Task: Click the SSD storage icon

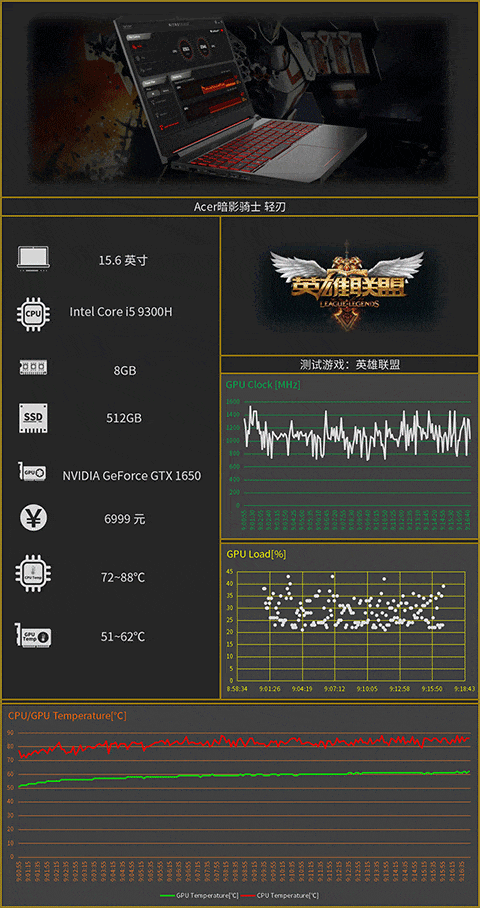Action: point(33,418)
